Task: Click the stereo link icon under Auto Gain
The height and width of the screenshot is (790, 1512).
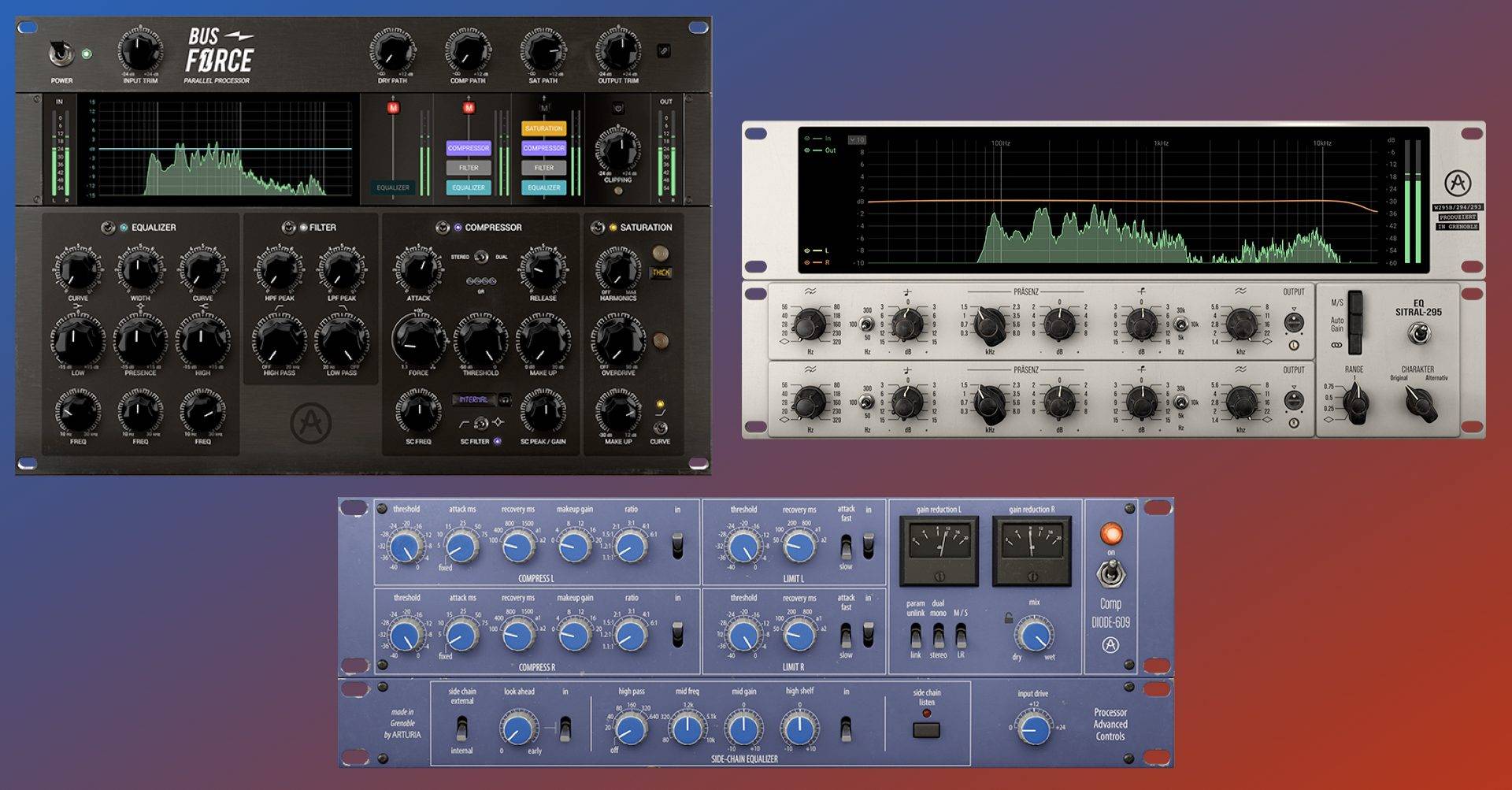Action: pyautogui.click(x=1336, y=345)
